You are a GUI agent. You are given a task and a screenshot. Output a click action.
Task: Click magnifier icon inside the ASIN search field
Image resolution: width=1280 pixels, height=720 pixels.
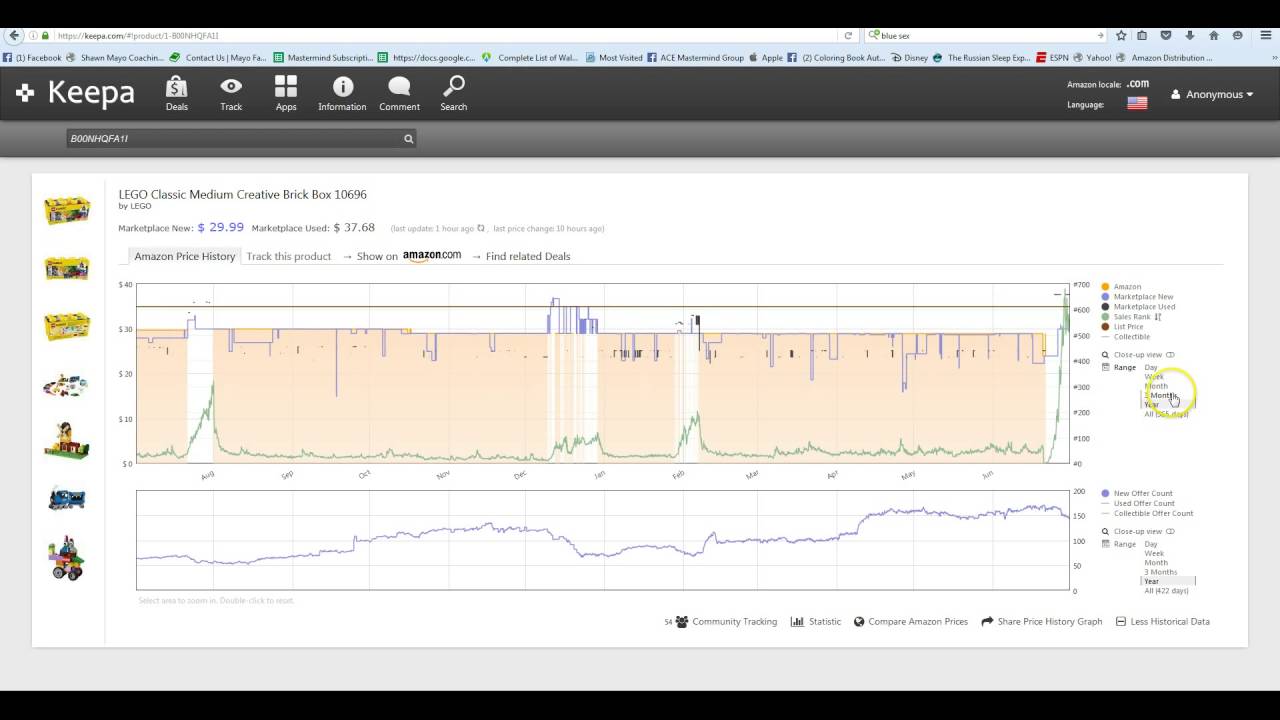click(x=408, y=139)
